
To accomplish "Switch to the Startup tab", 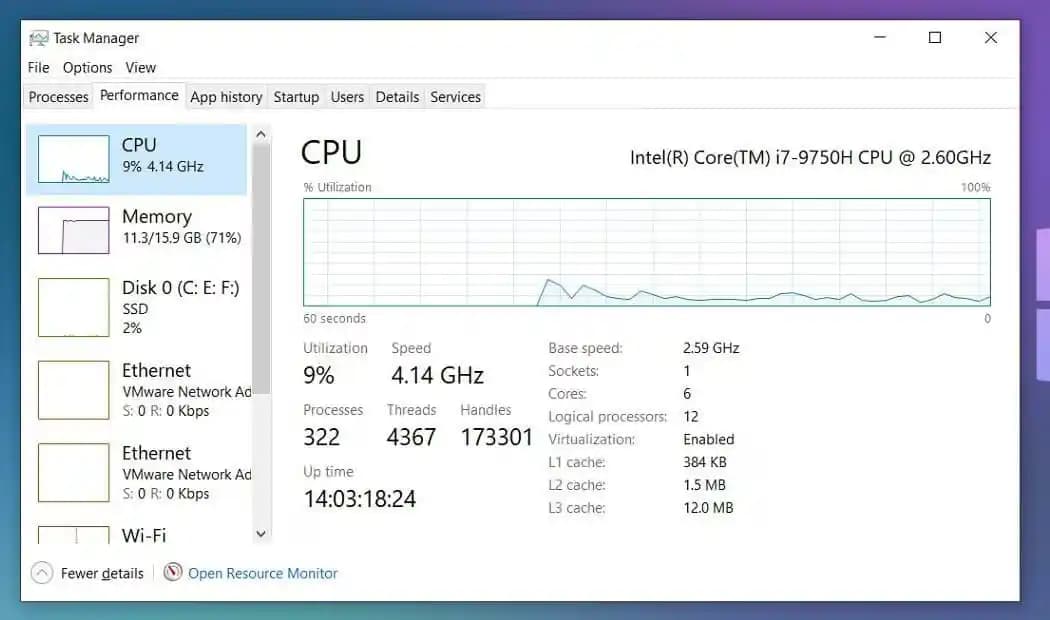I will click(x=296, y=96).
